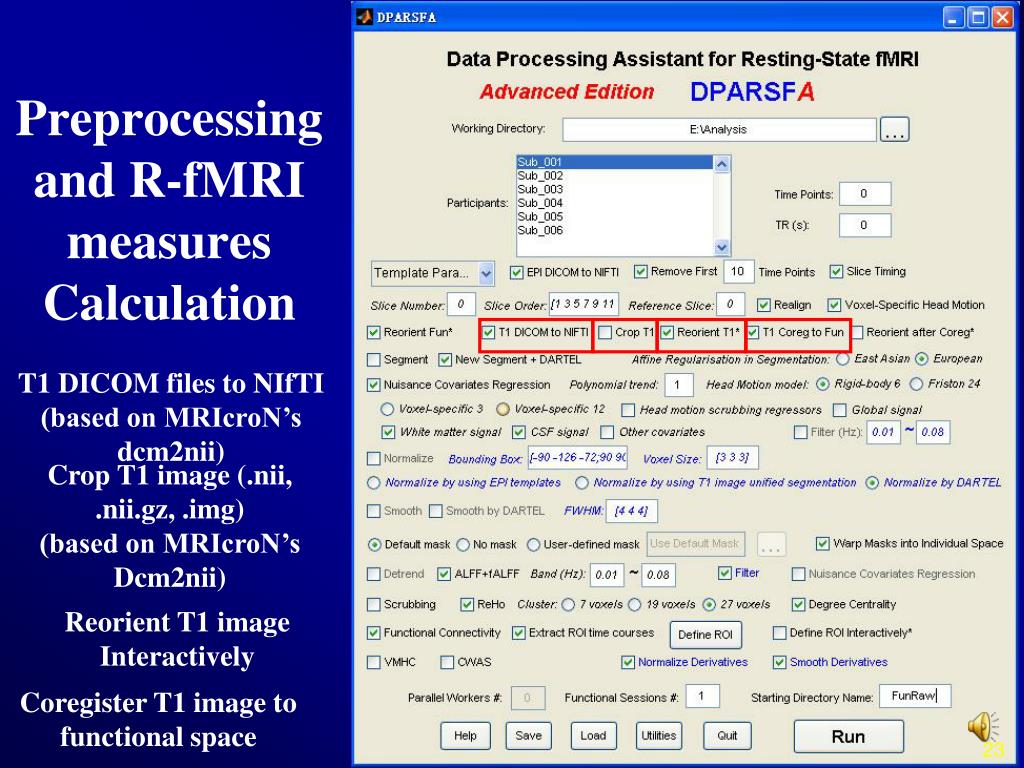Click the Define ROI button
Image resolution: width=1024 pixels, height=768 pixels.
(705, 635)
